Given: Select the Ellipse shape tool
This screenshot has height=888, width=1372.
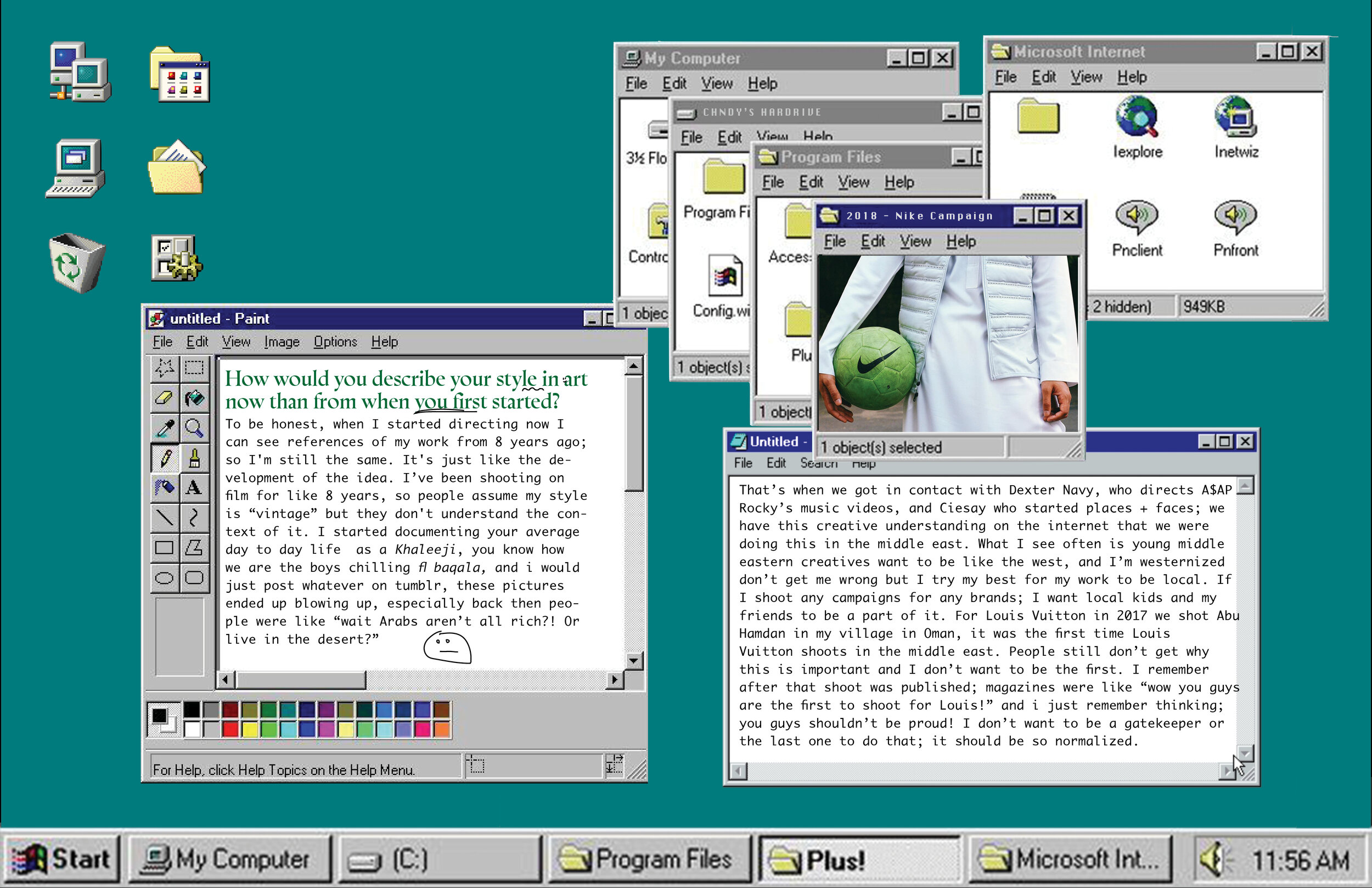Looking at the screenshot, I should click(x=165, y=578).
